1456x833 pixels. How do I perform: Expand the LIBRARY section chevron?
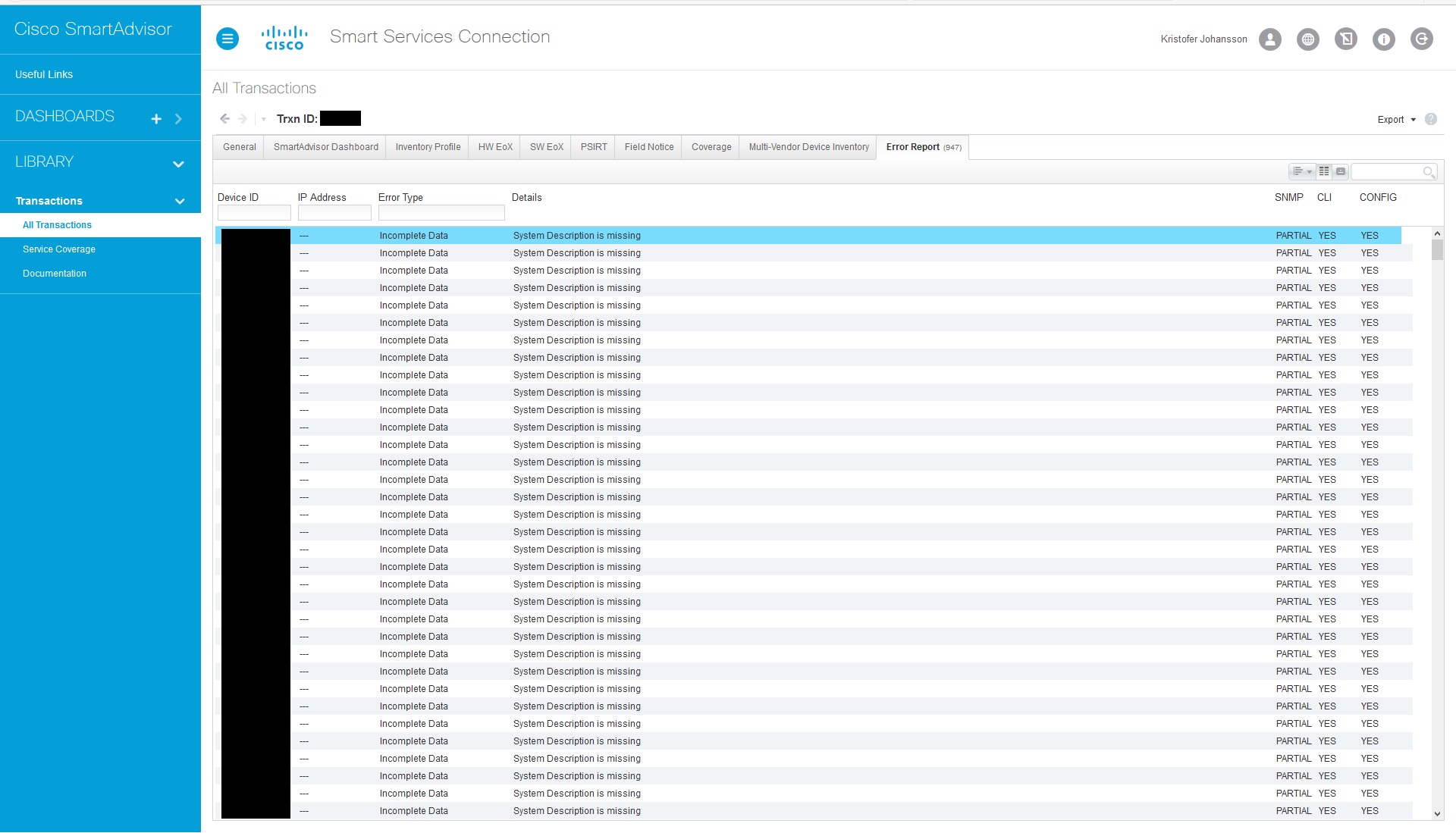178,164
